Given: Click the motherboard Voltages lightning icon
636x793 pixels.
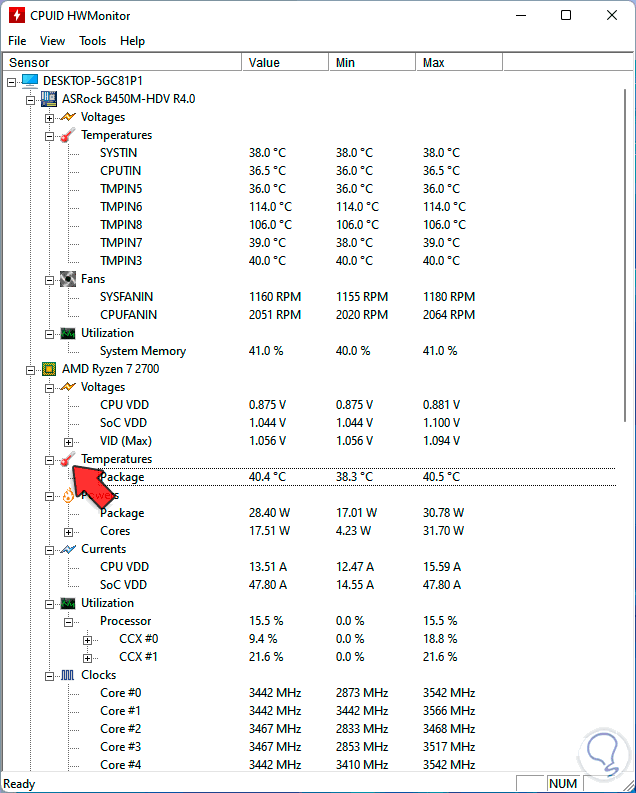Looking at the screenshot, I should pos(68,117).
